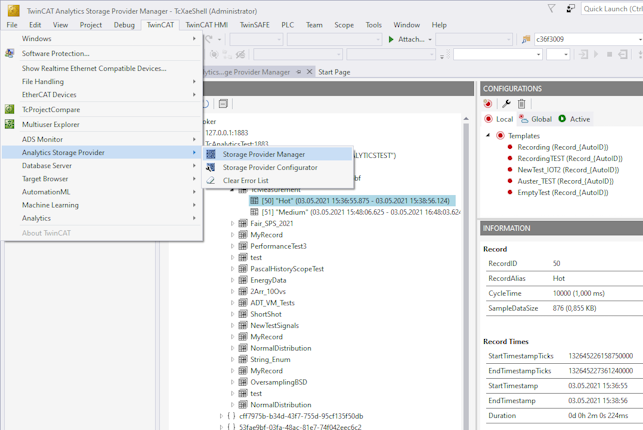Collapse the Templates tree node
Image resolution: width=643 pixels, height=430 pixels.
click(488, 135)
